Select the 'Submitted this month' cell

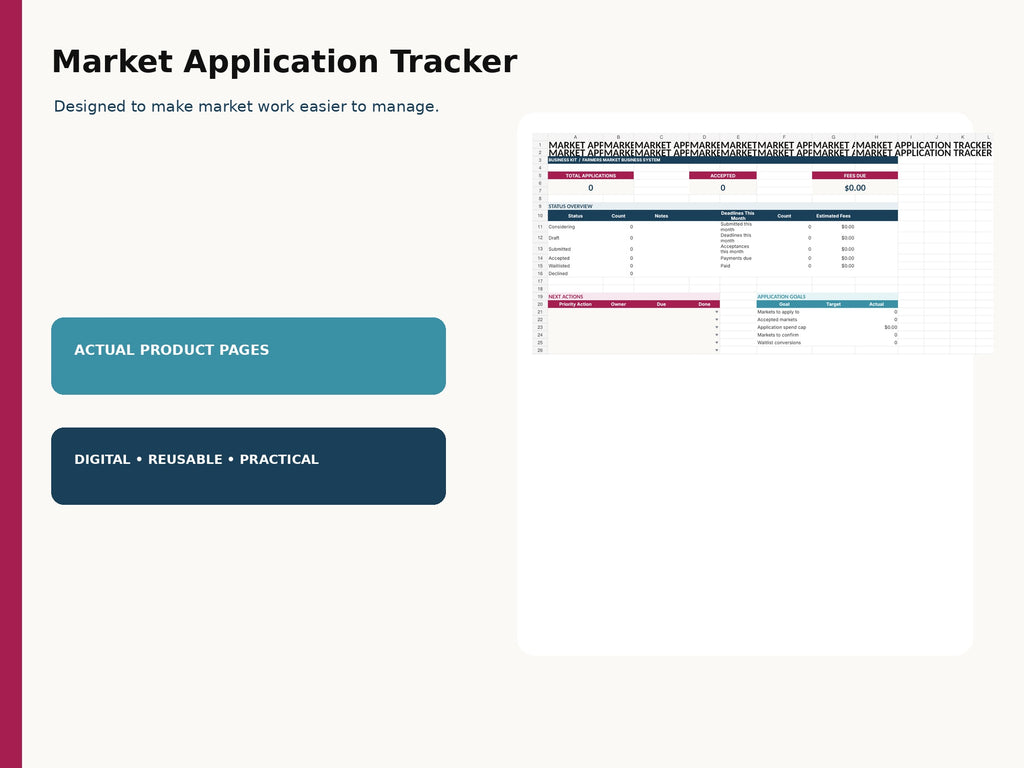pos(737,227)
